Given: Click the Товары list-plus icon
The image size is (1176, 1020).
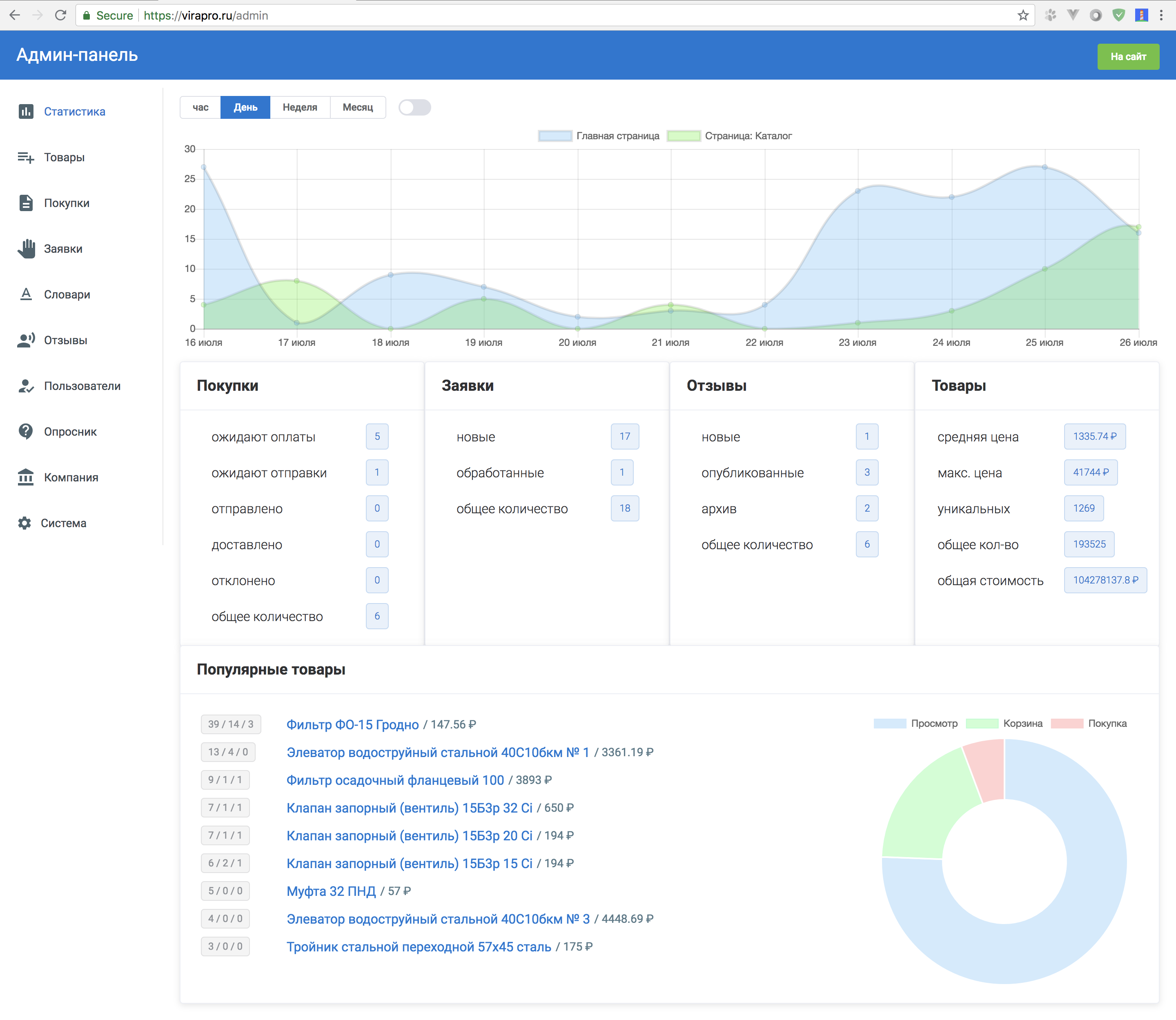Looking at the screenshot, I should (x=26, y=157).
